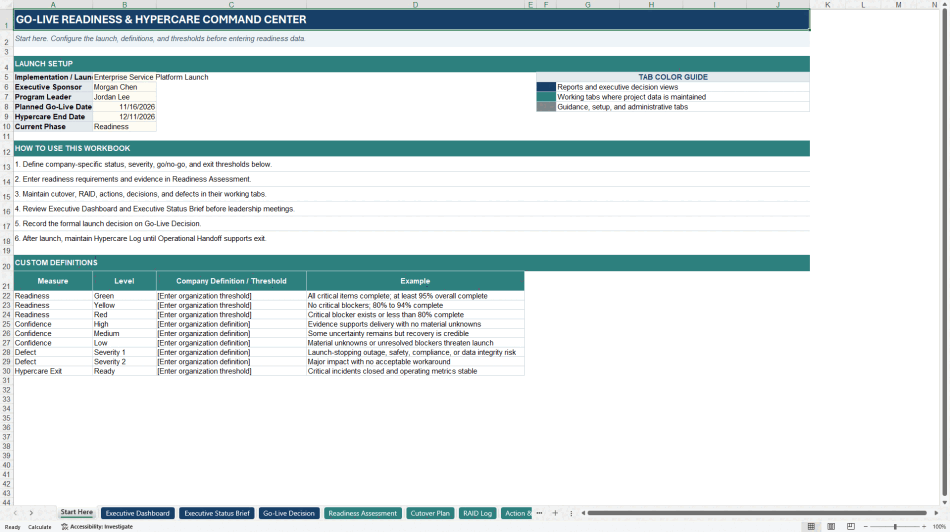Click the Calculate status bar button
This screenshot has height=532, width=950.
pos(39,527)
